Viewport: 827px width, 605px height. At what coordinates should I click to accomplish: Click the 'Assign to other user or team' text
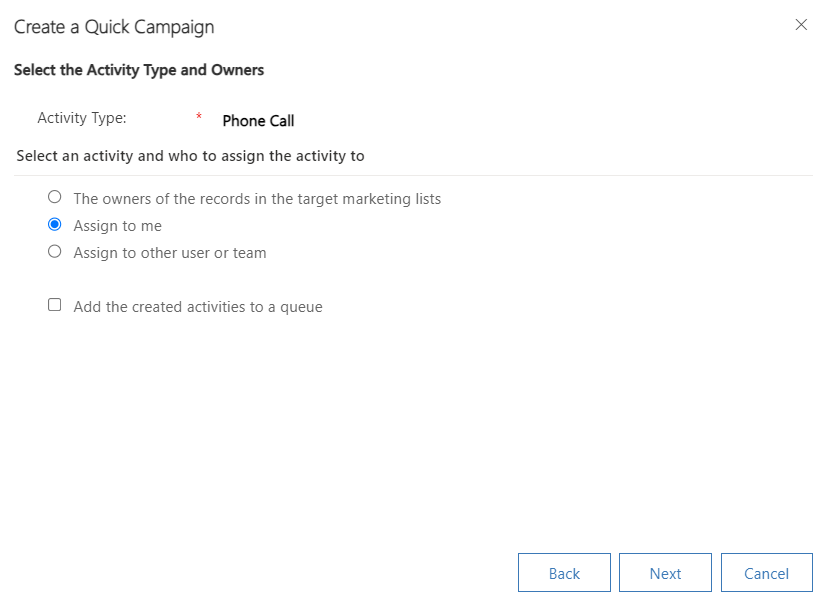point(170,253)
